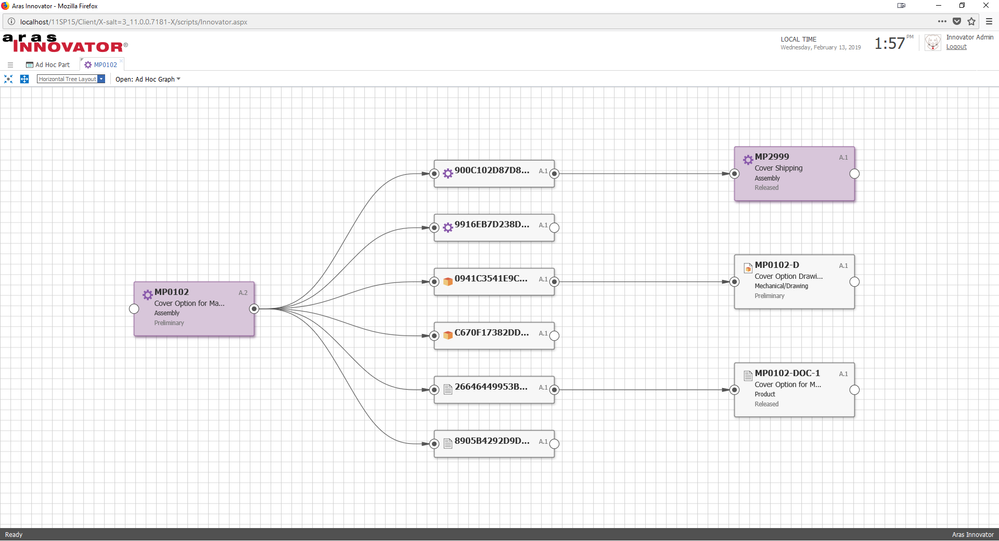
Task: Click the gear icon on MP2999 node
Action: (747, 160)
